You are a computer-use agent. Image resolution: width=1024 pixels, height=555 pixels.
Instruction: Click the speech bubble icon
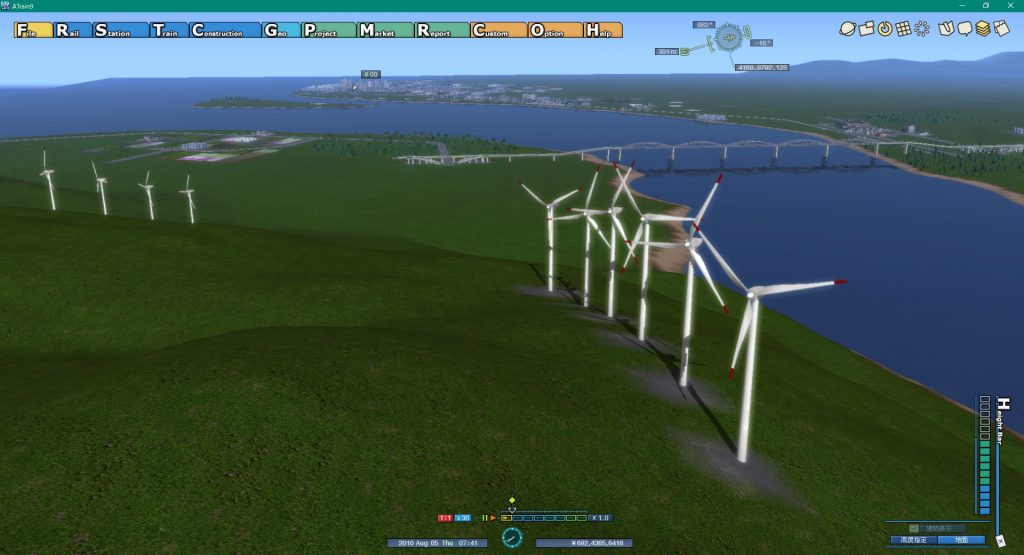coord(965,29)
